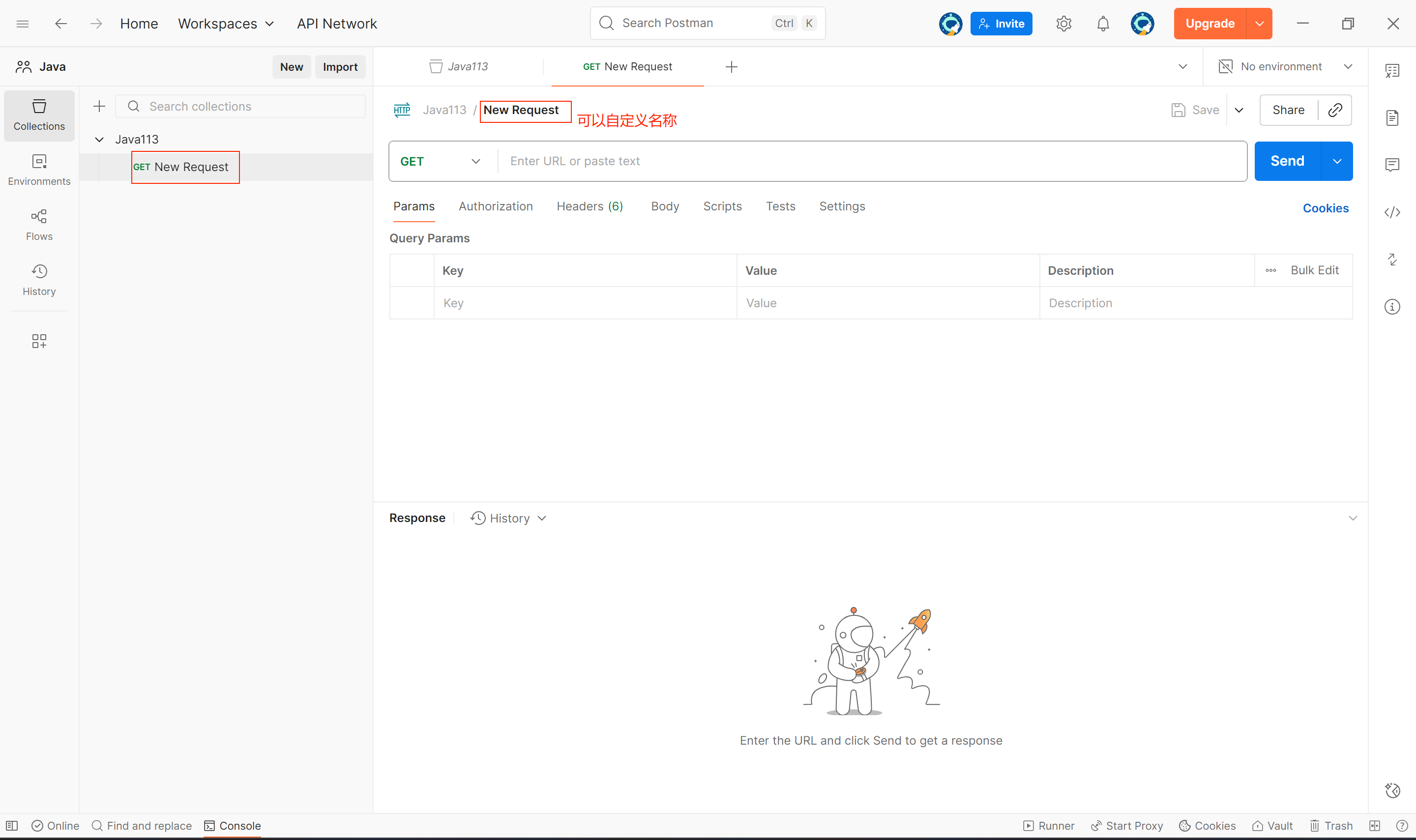Open the Flows sidebar icon
Screen dimensions: 1416x840
[x=39, y=224]
